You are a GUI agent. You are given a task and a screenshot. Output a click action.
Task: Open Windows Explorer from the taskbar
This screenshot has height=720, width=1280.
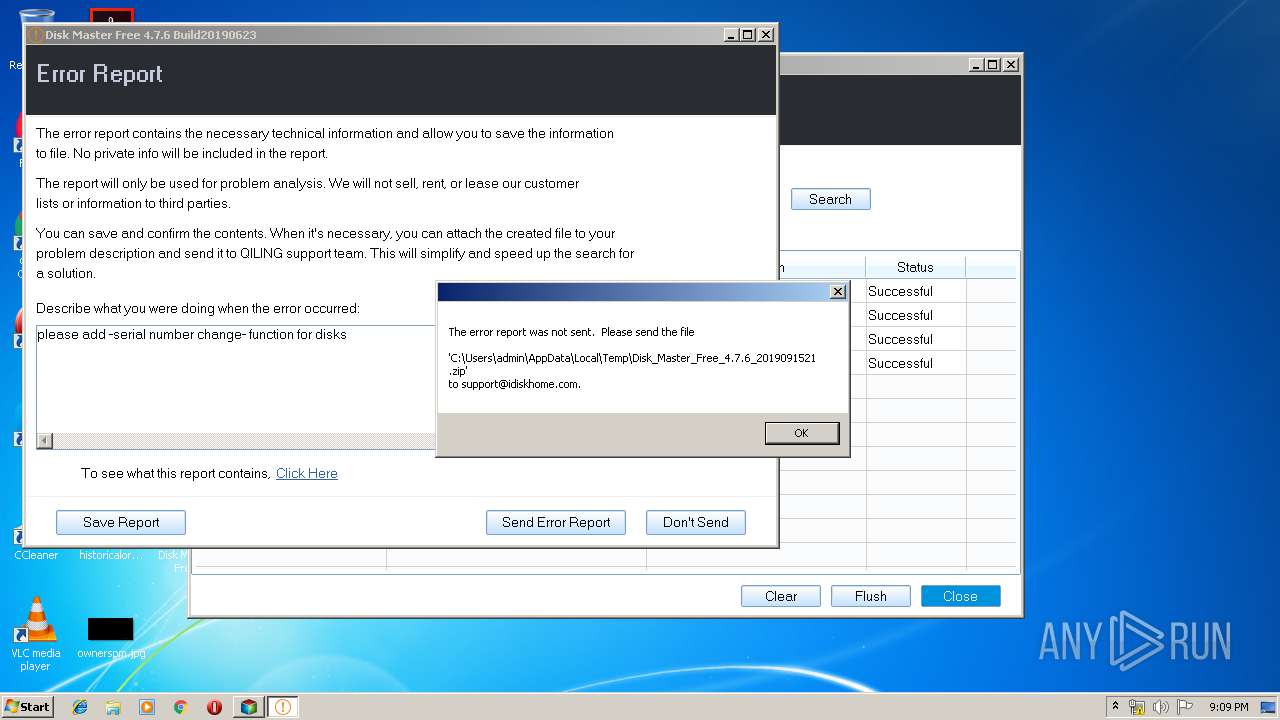(x=113, y=707)
